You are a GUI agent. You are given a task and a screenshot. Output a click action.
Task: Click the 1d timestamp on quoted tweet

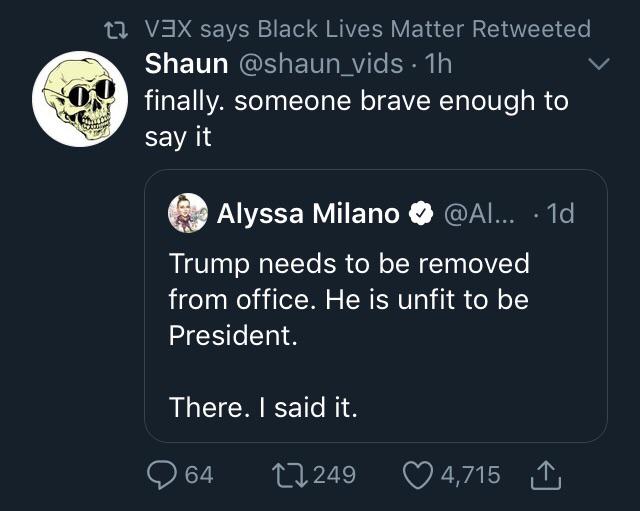(x=560, y=213)
